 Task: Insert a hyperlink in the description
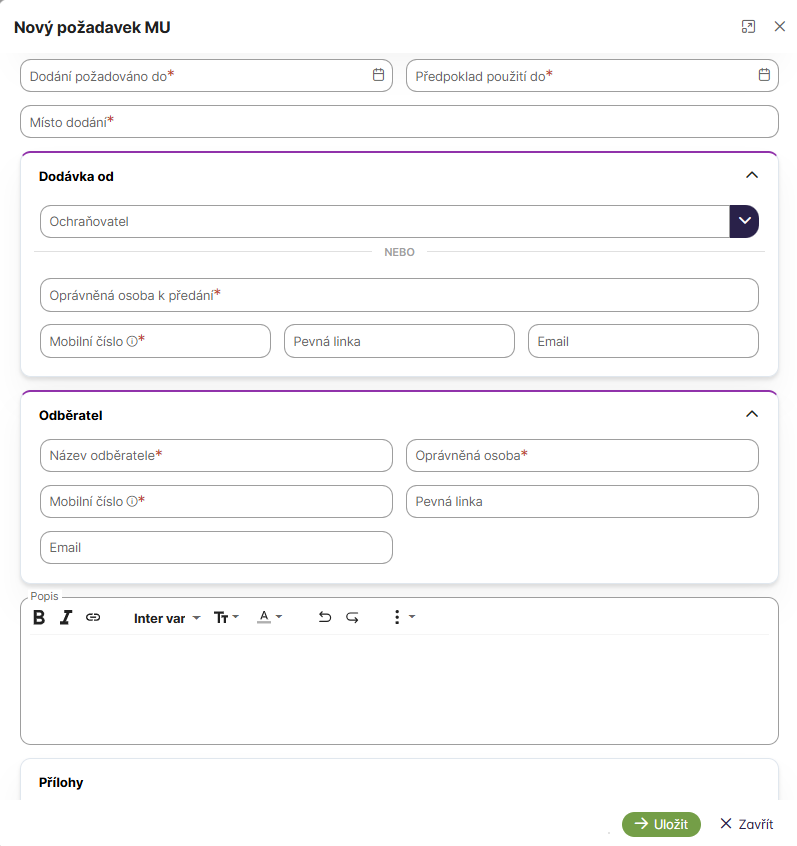[x=93, y=618]
